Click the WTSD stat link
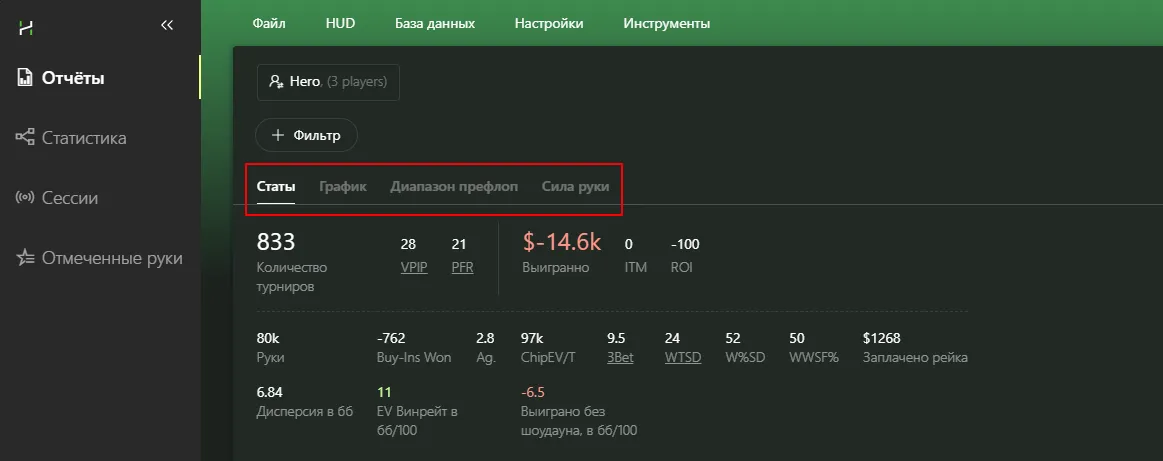Image resolution: width=1163 pixels, height=461 pixels. tap(682, 357)
